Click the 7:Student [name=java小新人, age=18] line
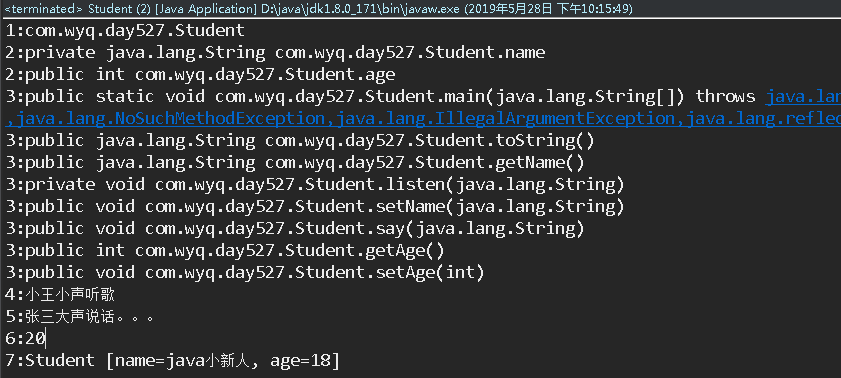 (173, 360)
